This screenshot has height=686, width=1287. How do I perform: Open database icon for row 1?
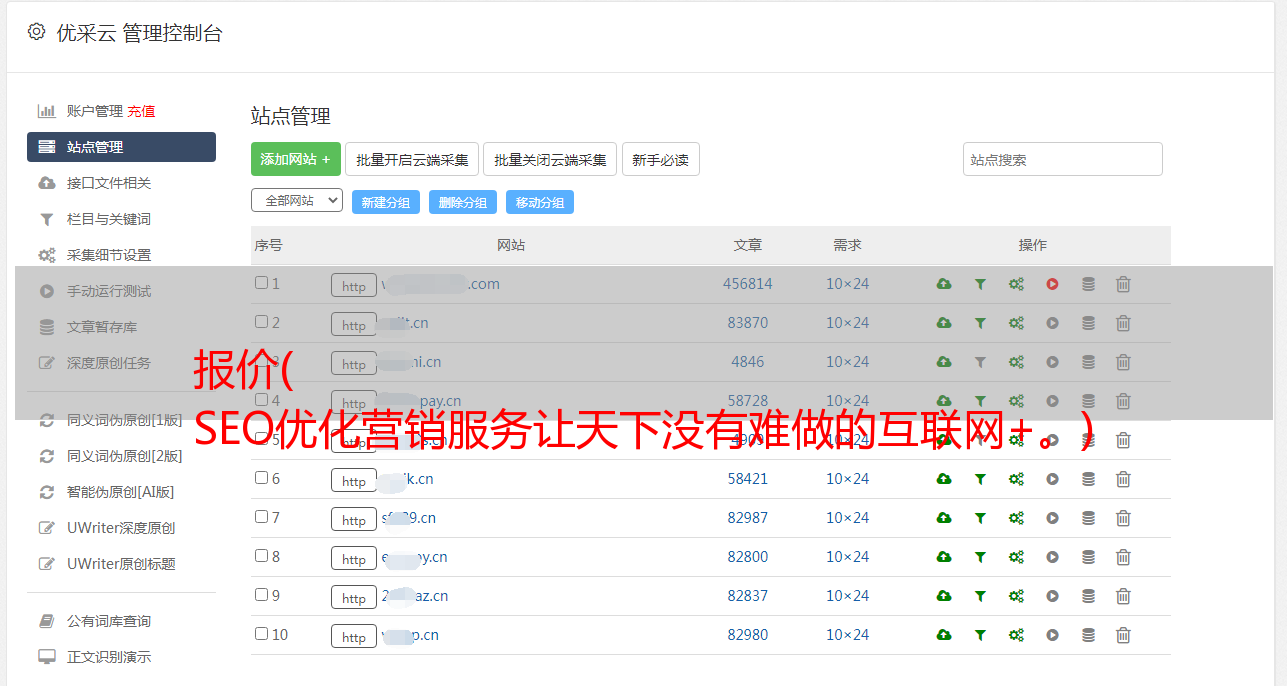1088,284
